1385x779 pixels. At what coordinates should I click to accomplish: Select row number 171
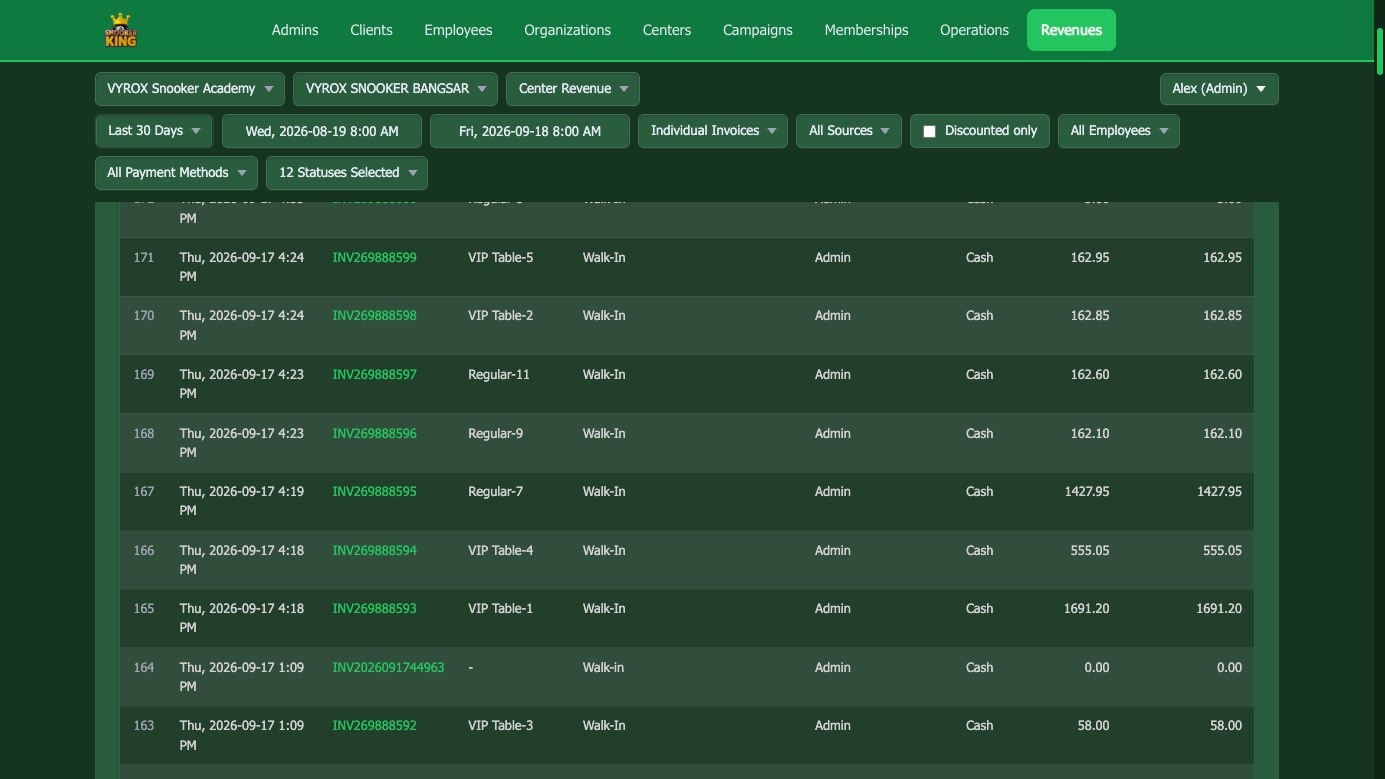[144, 257]
